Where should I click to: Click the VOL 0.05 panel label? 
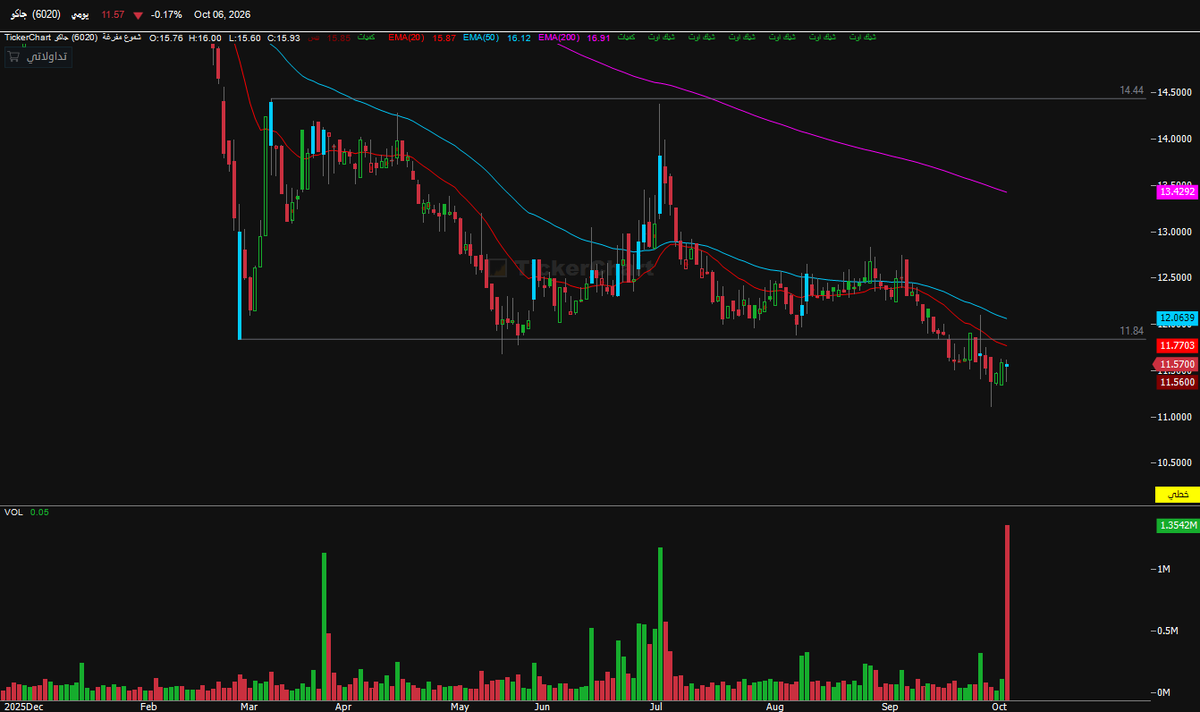pyautogui.click(x=27, y=512)
